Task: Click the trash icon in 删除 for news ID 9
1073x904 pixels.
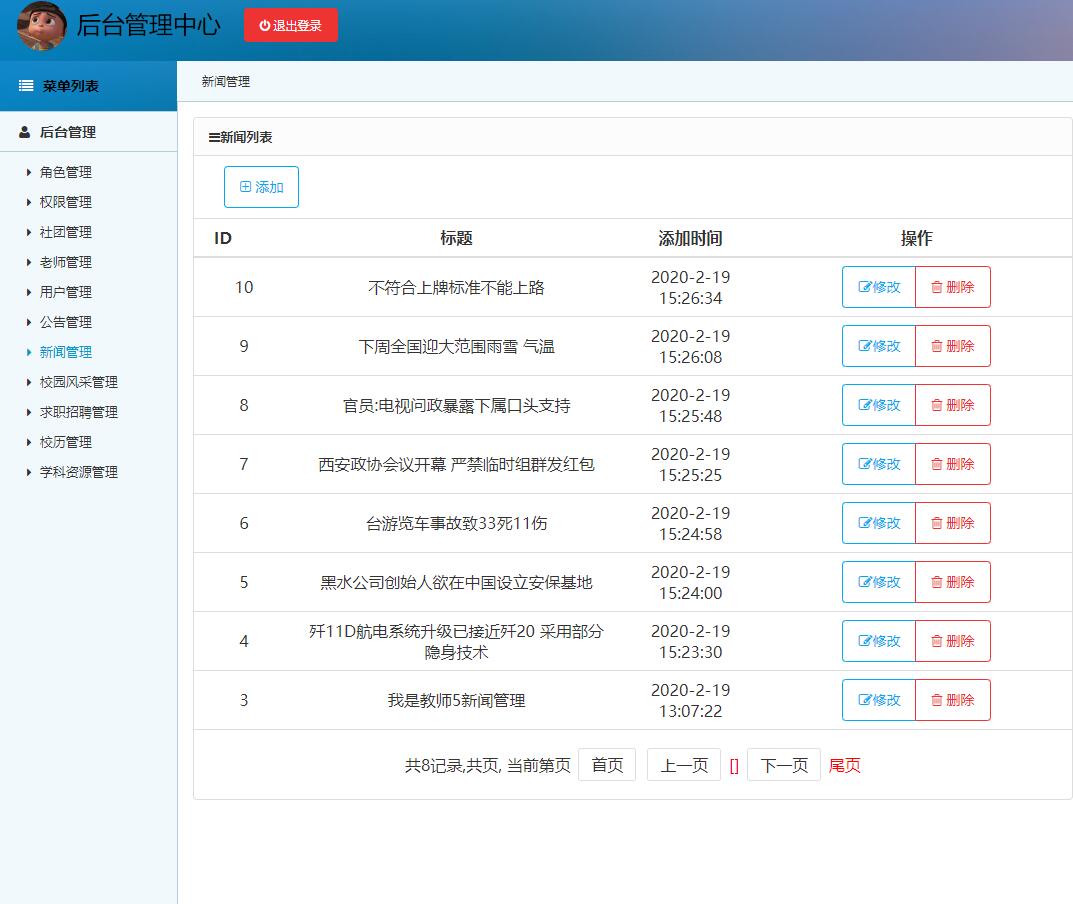Action: click(x=939, y=346)
